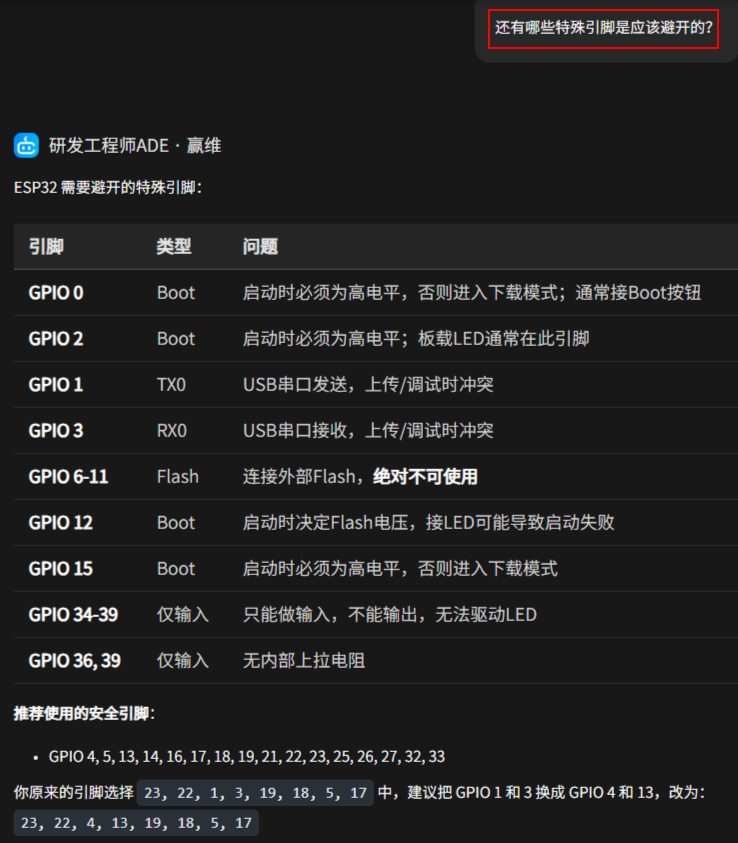Viewport: 738px width, 843px height.
Task: Click 仅输入 in the GPIO 36, 39 row
Action: pyautogui.click(x=183, y=661)
